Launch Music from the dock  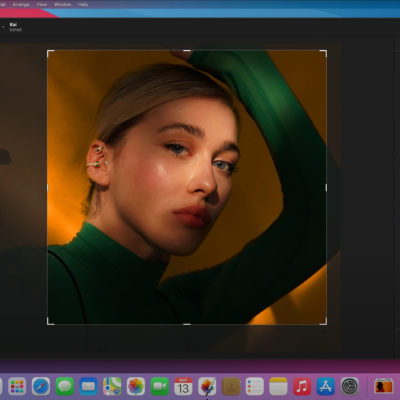302,386
